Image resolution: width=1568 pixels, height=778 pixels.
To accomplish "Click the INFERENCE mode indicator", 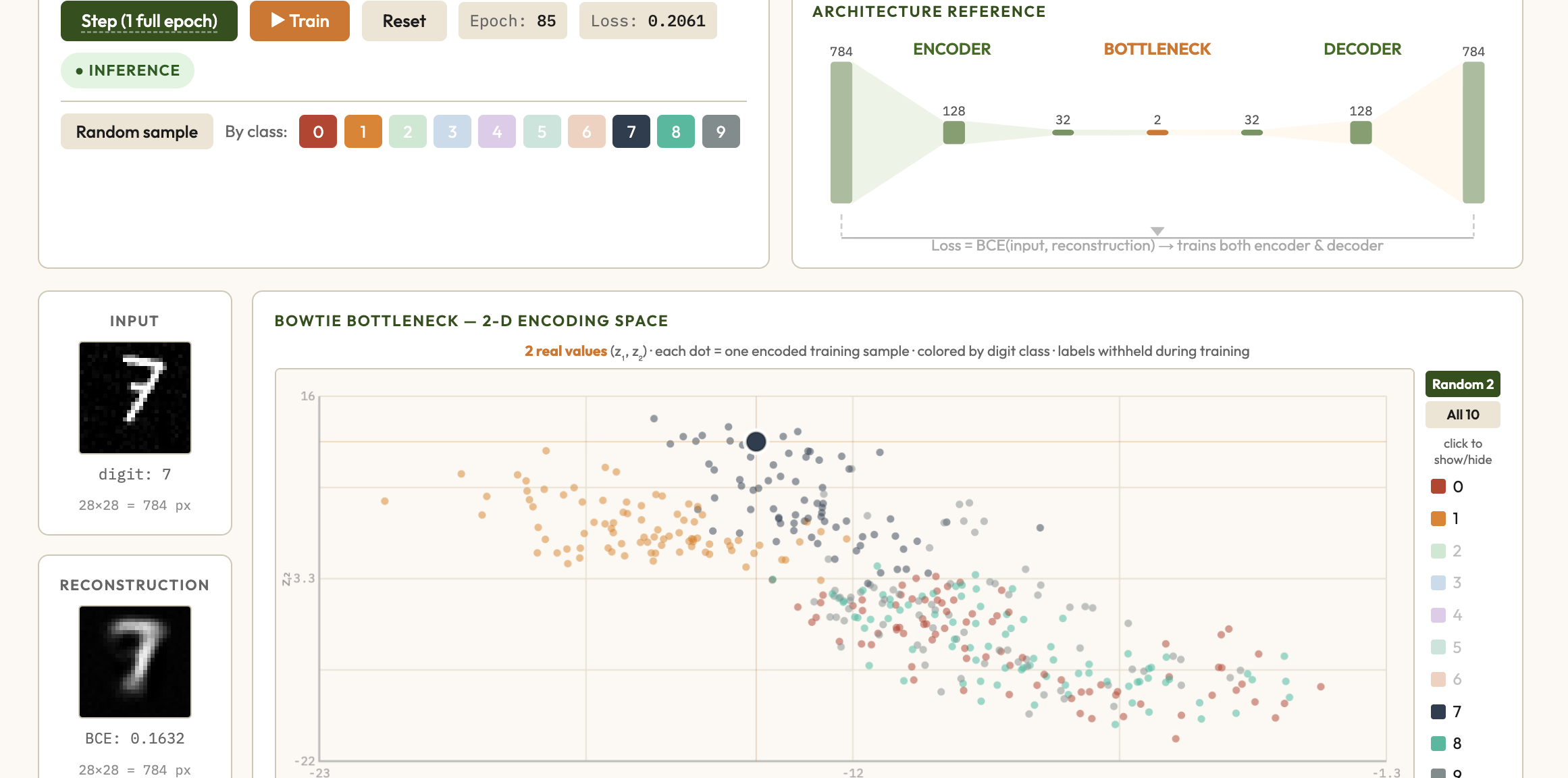I will coord(127,70).
